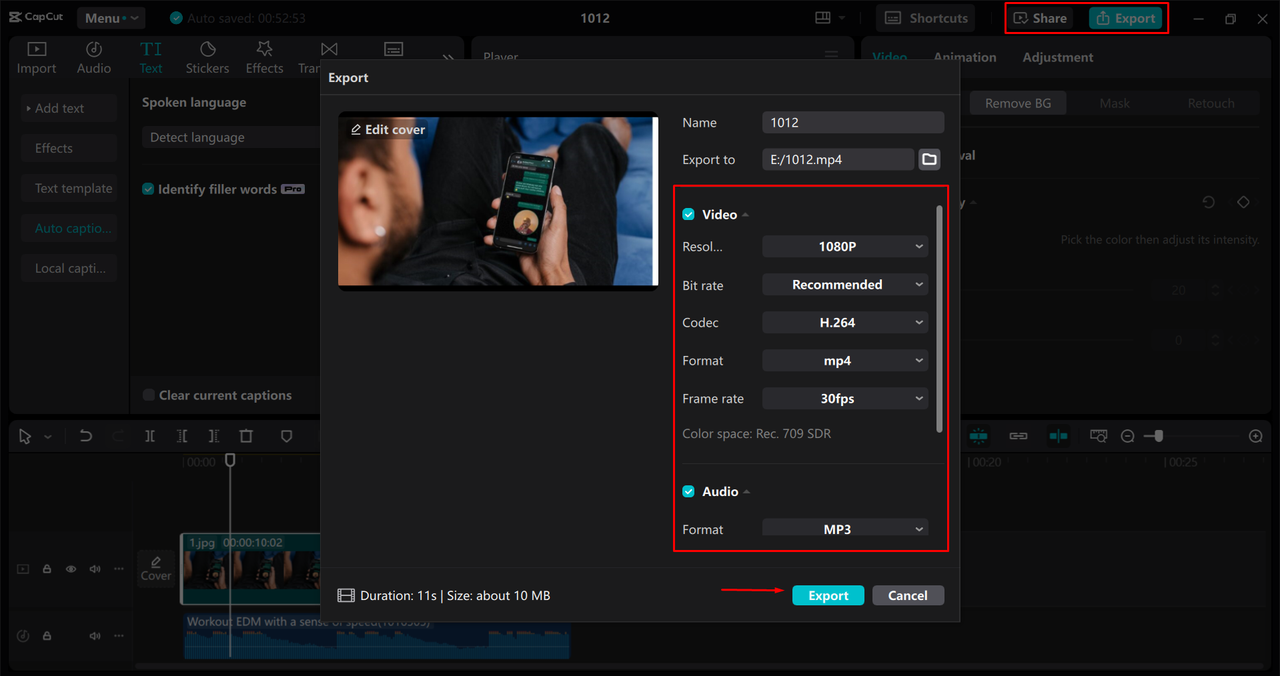Click the Shortcuts button
The height and width of the screenshot is (676, 1280).
926,18
